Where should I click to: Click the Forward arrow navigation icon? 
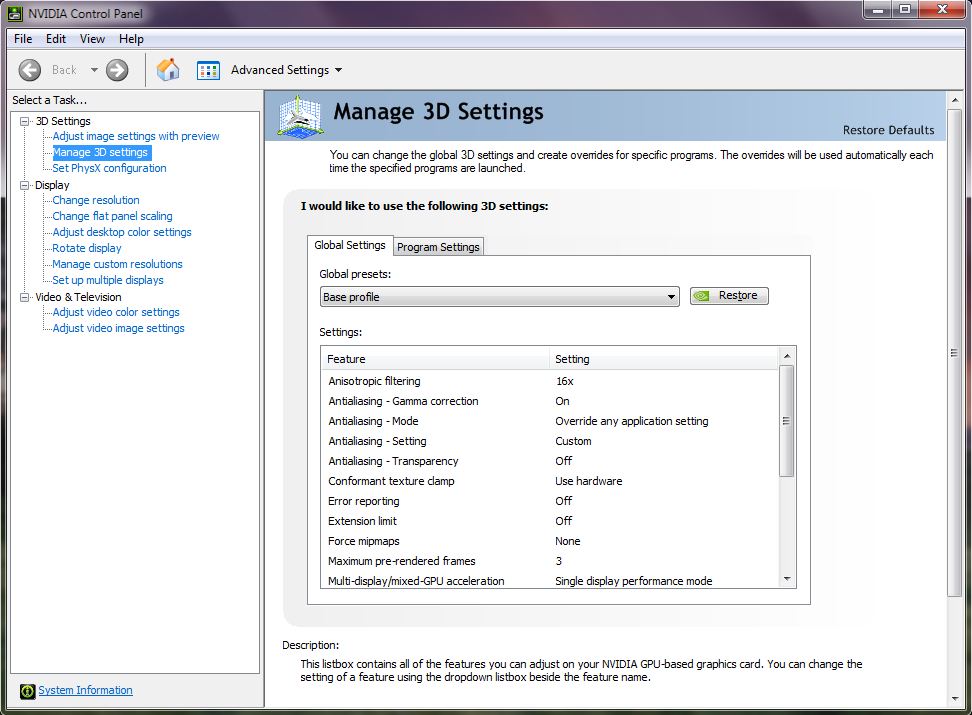[x=117, y=70]
